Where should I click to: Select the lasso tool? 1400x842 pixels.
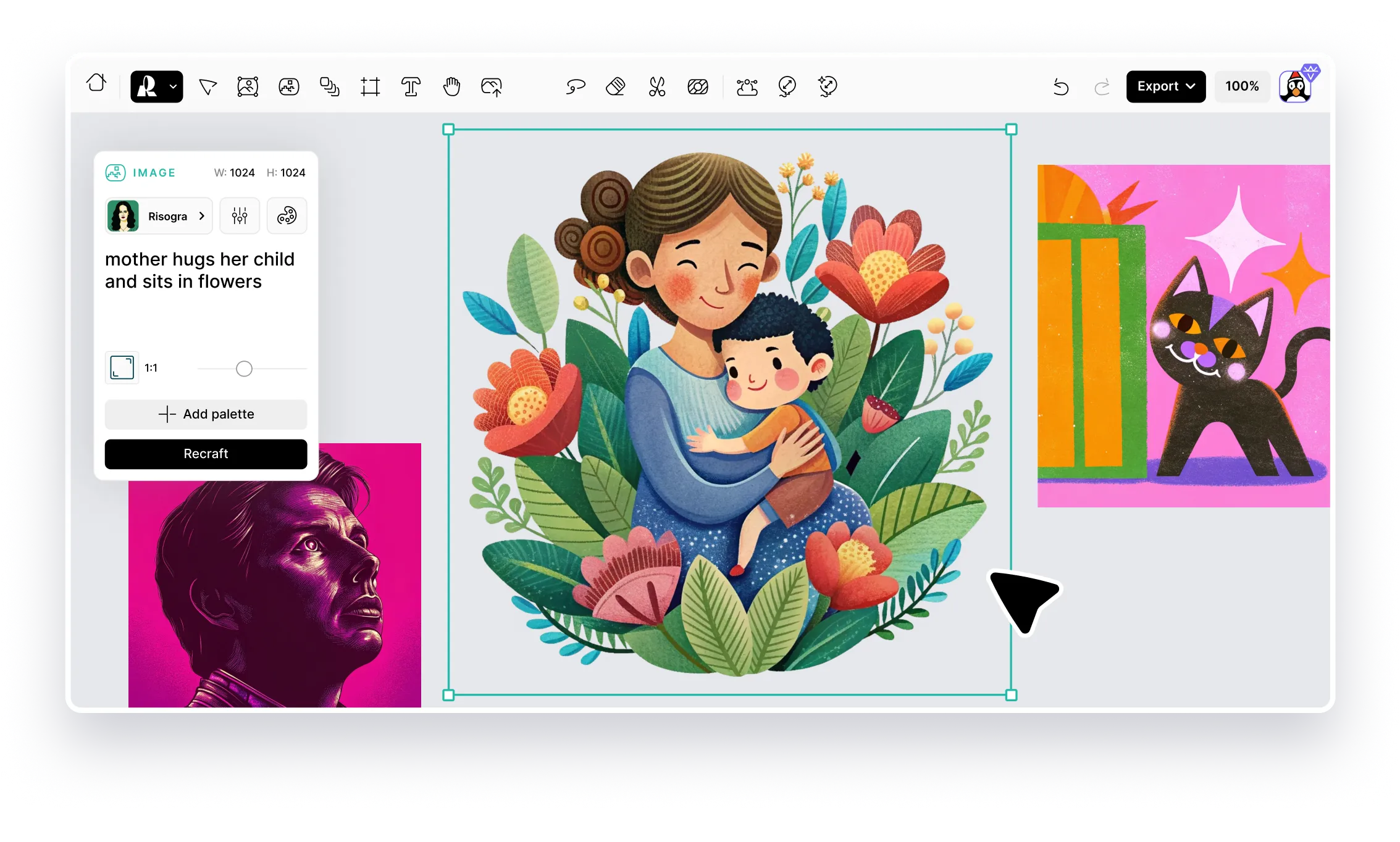pos(575,87)
